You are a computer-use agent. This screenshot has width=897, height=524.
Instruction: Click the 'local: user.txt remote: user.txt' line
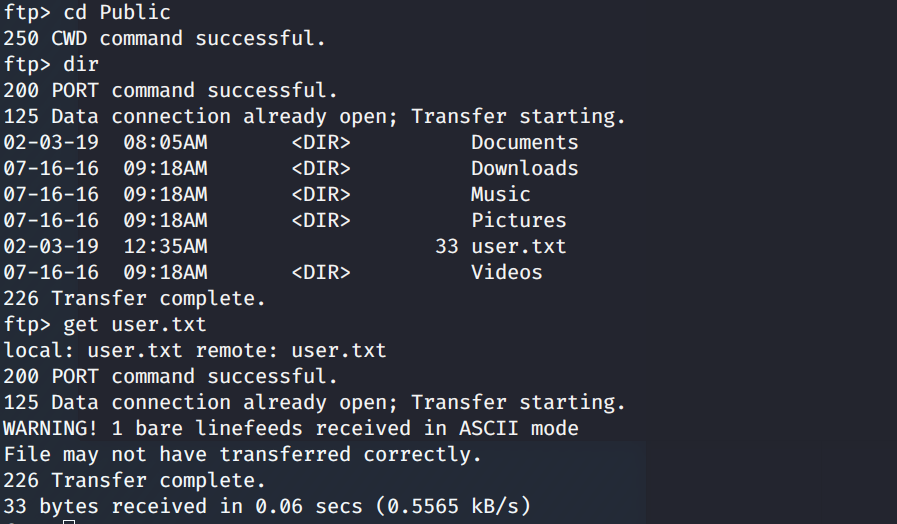pyautogui.click(x=195, y=351)
